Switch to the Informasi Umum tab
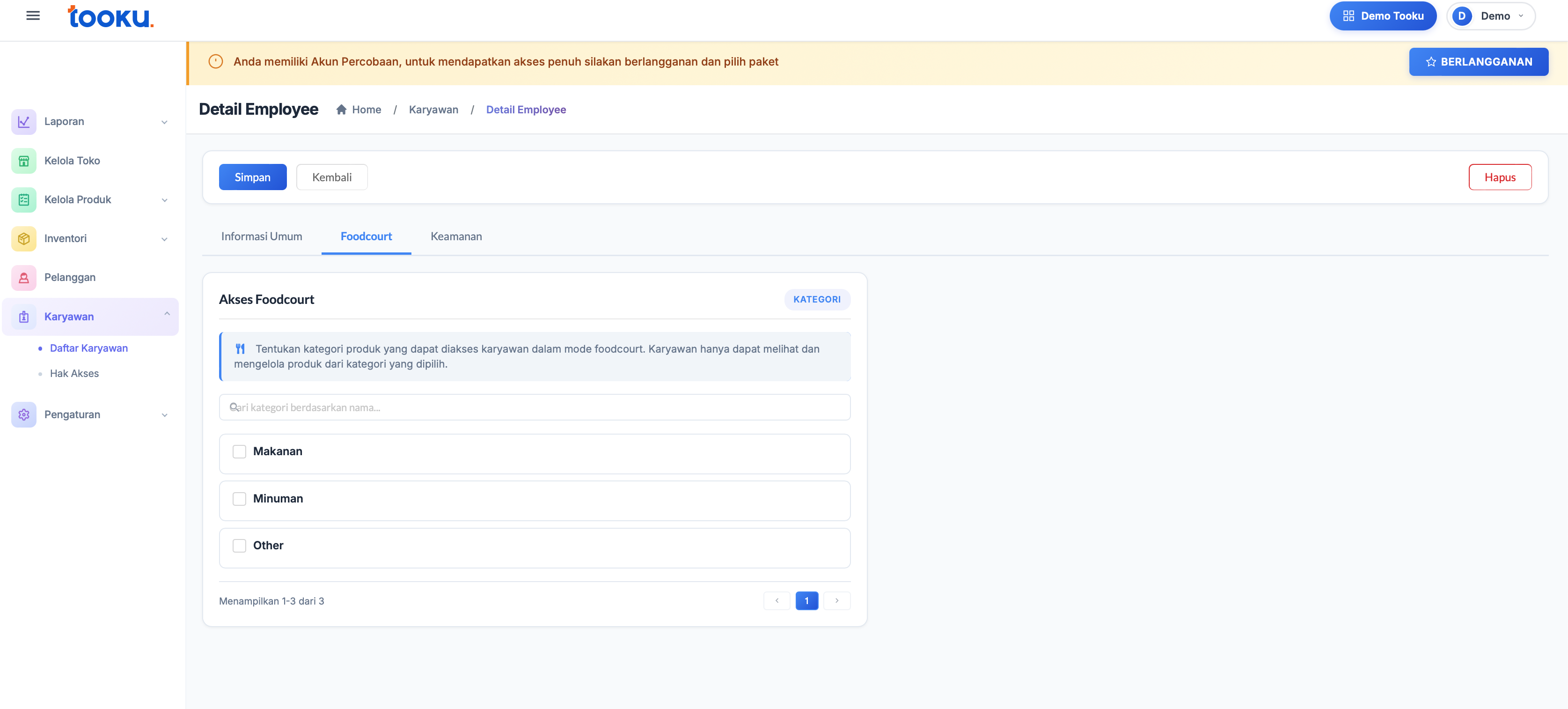The image size is (1568, 709). (x=261, y=236)
